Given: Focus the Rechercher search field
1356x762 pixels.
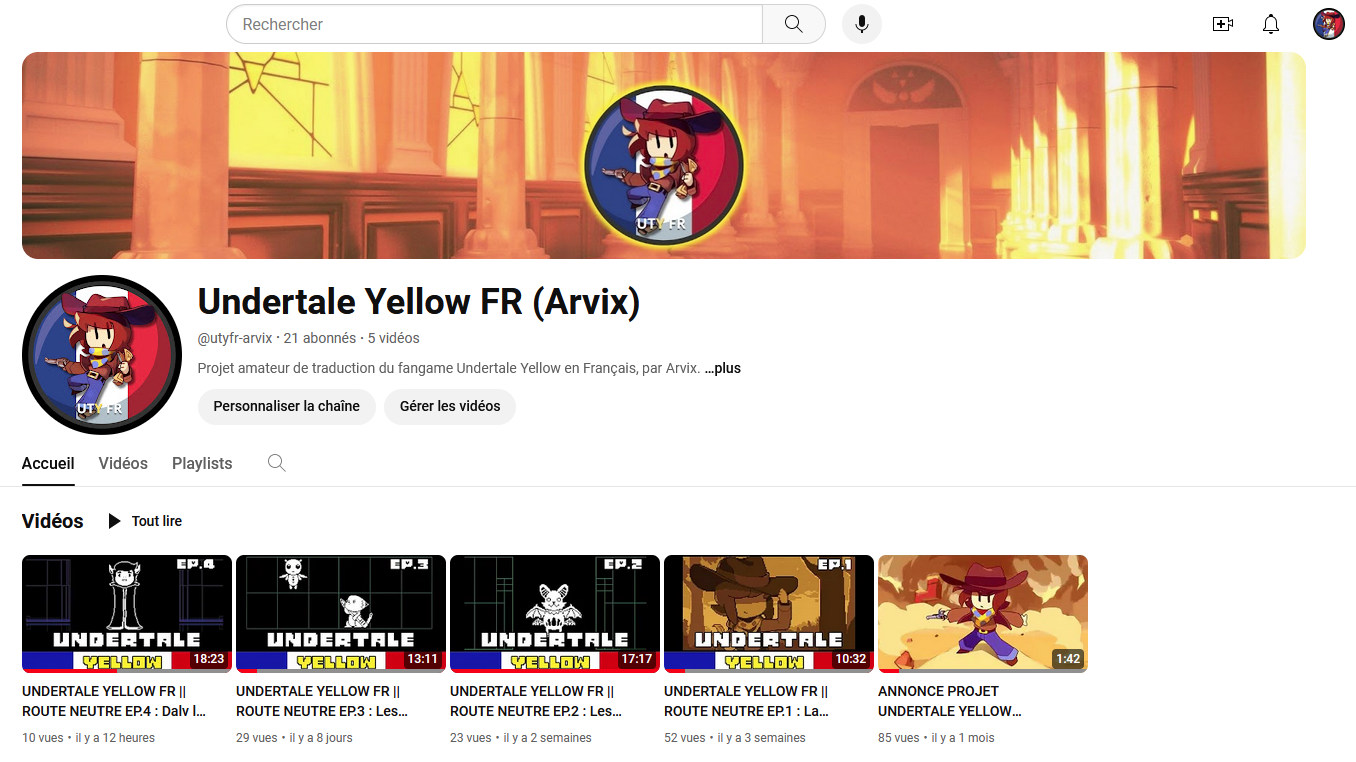Looking at the screenshot, I should pyautogui.click(x=495, y=24).
